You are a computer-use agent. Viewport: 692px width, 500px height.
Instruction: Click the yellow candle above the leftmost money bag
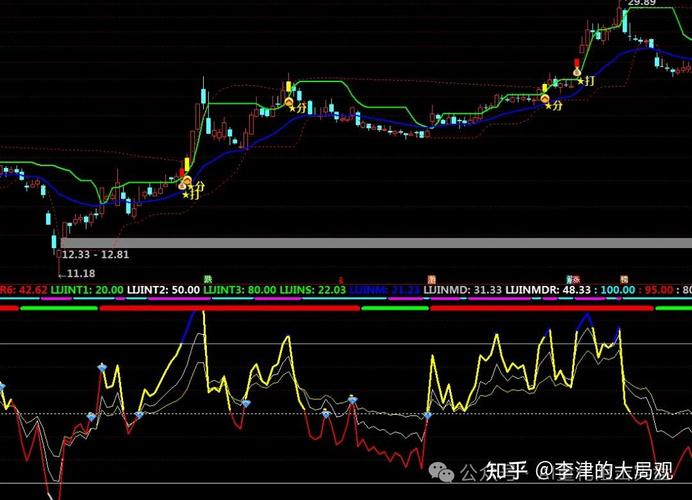tap(187, 164)
